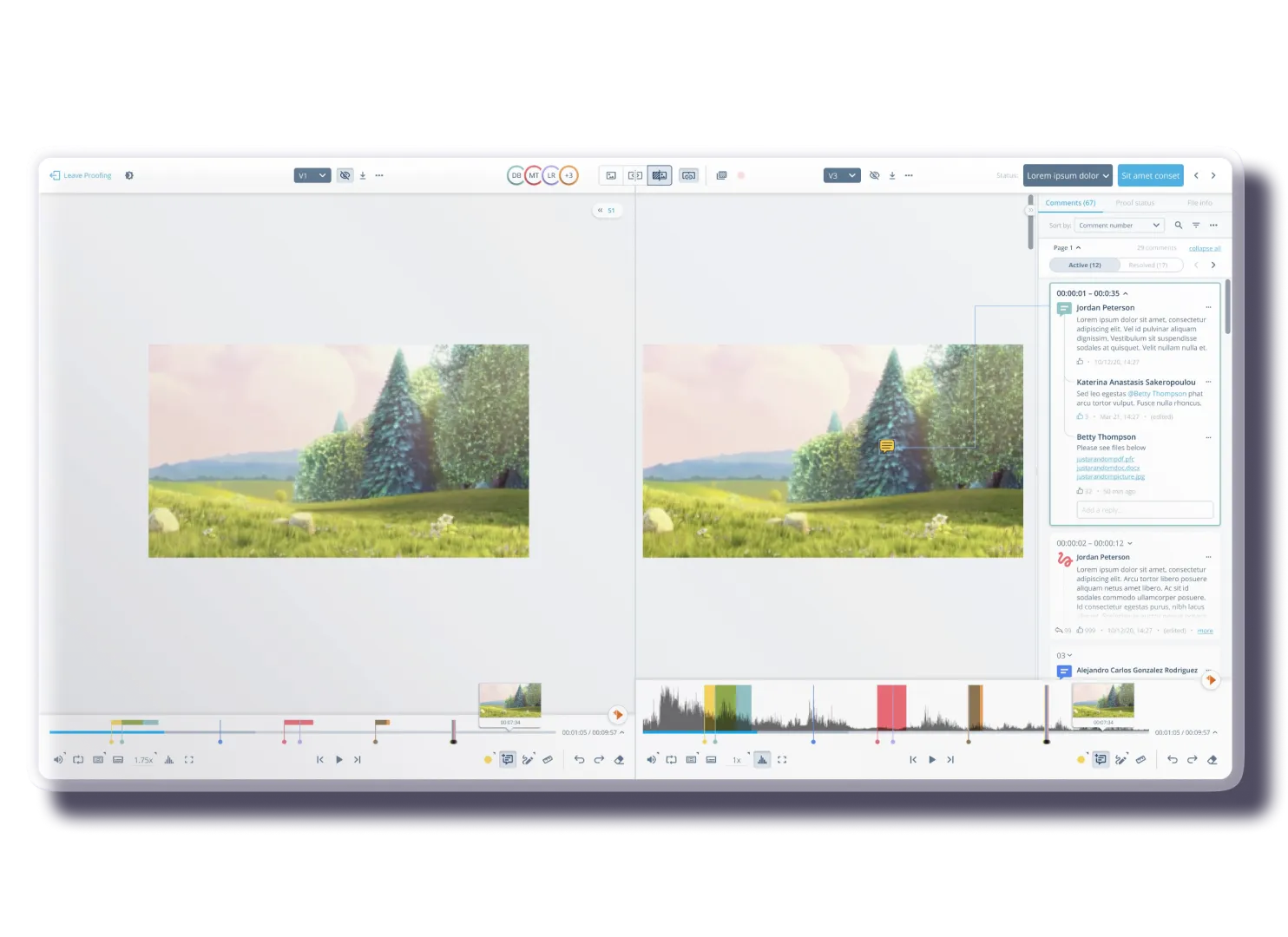Expand the Sort by Comment number dropdown
The height and width of the screenshot is (937, 1288).
[x=1119, y=226]
